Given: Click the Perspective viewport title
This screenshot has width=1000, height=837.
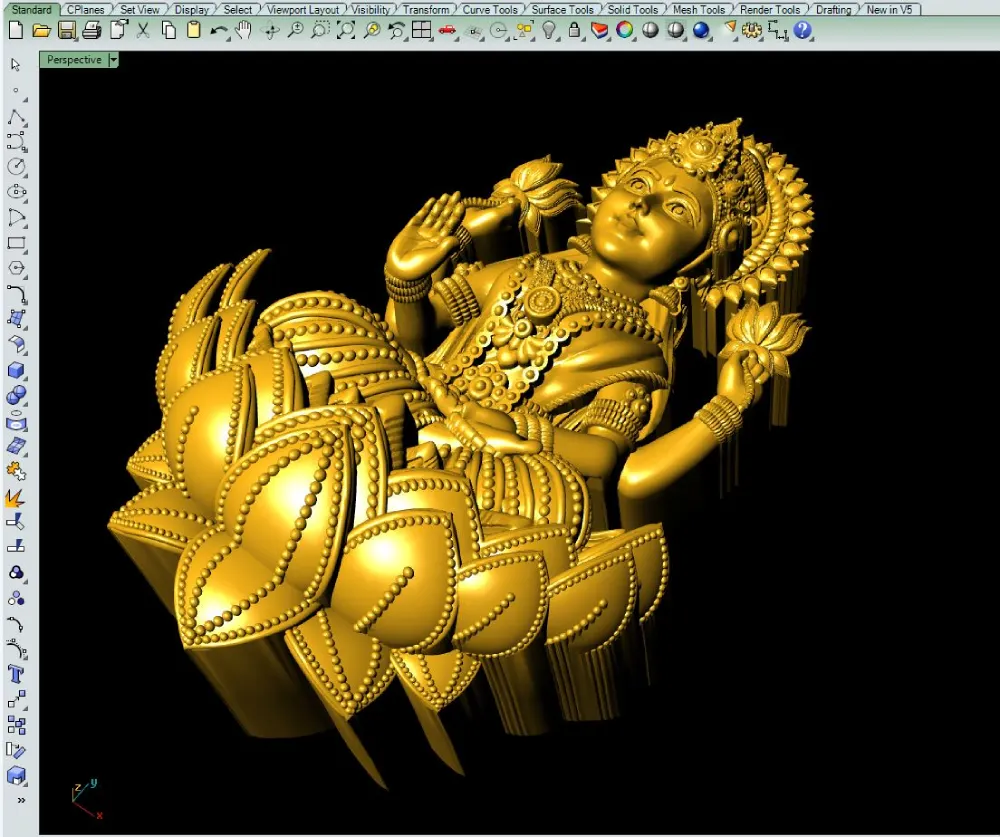Looking at the screenshot, I should pyautogui.click(x=74, y=60).
